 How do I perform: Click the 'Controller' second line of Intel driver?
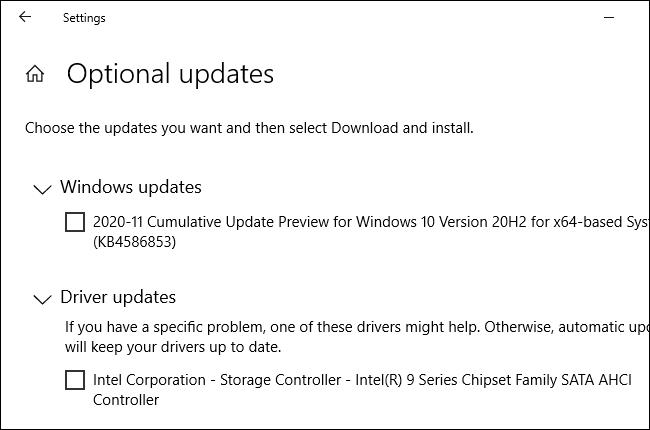(126, 400)
